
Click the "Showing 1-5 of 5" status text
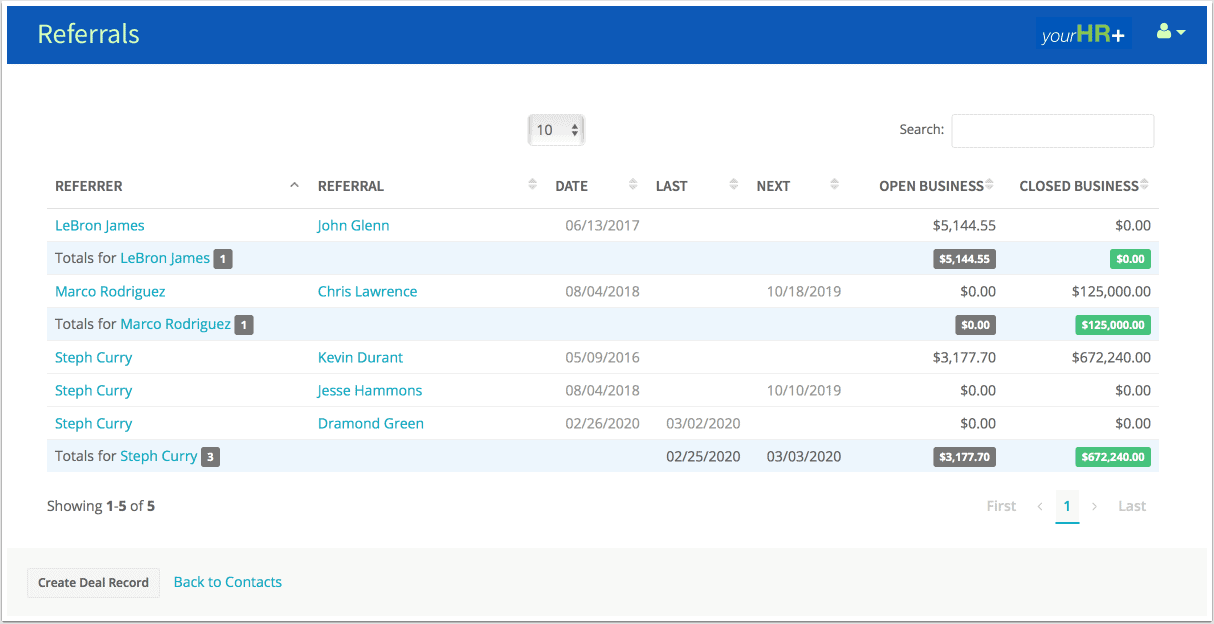coord(101,506)
